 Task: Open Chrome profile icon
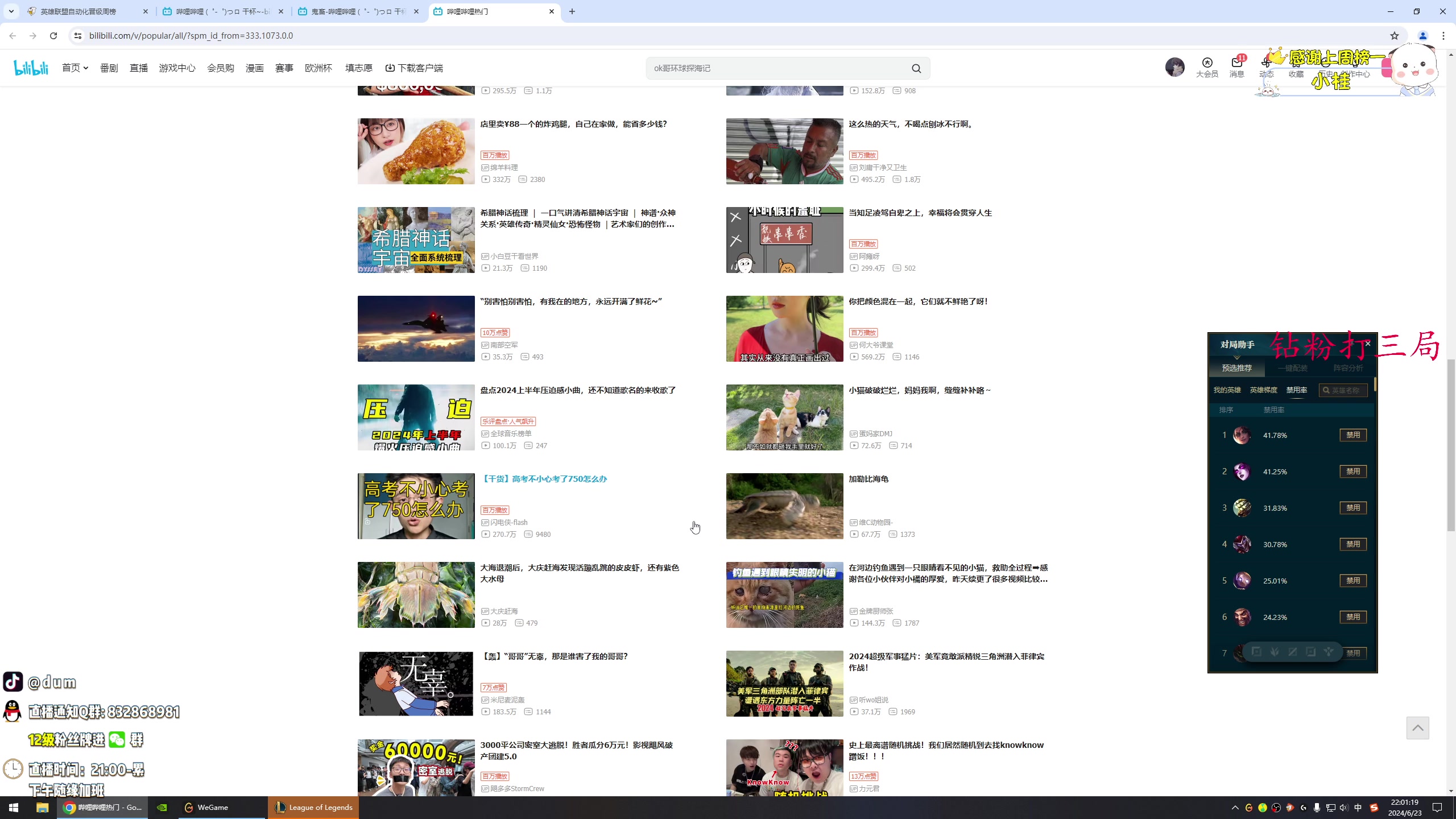click(1423, 35)
